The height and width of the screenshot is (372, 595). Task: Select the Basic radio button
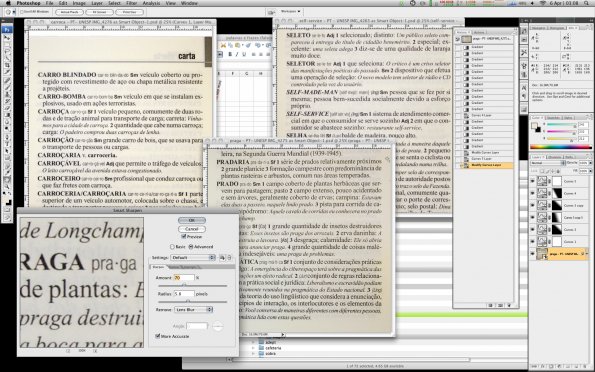point(172,247)
